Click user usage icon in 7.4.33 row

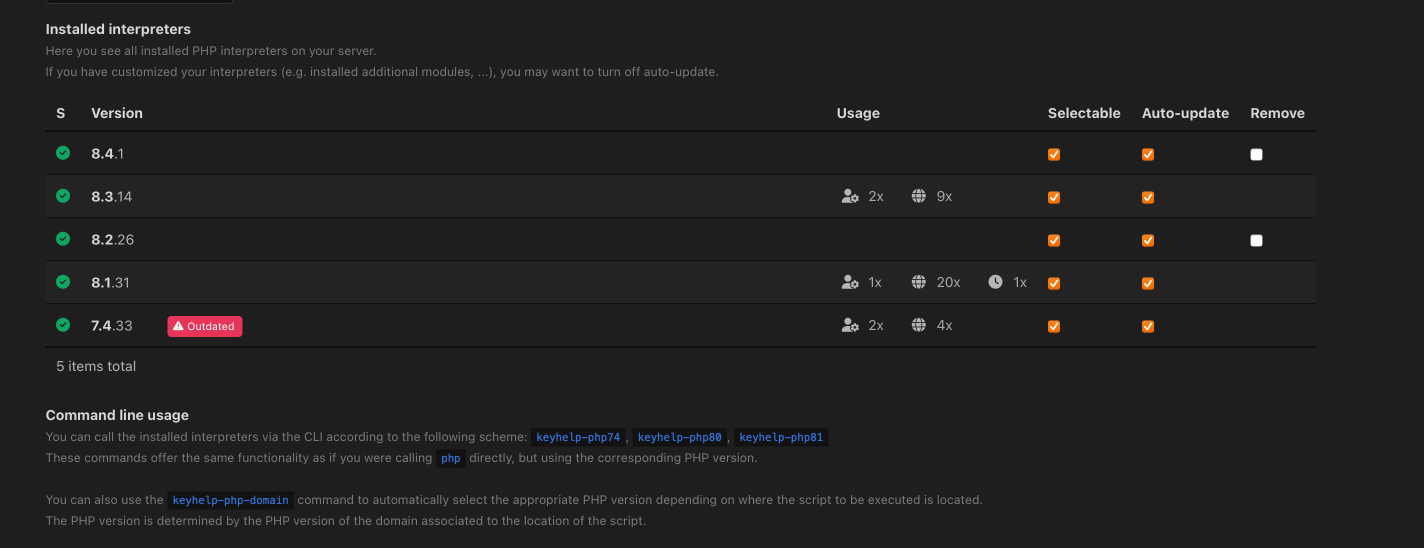pos(850,326)
